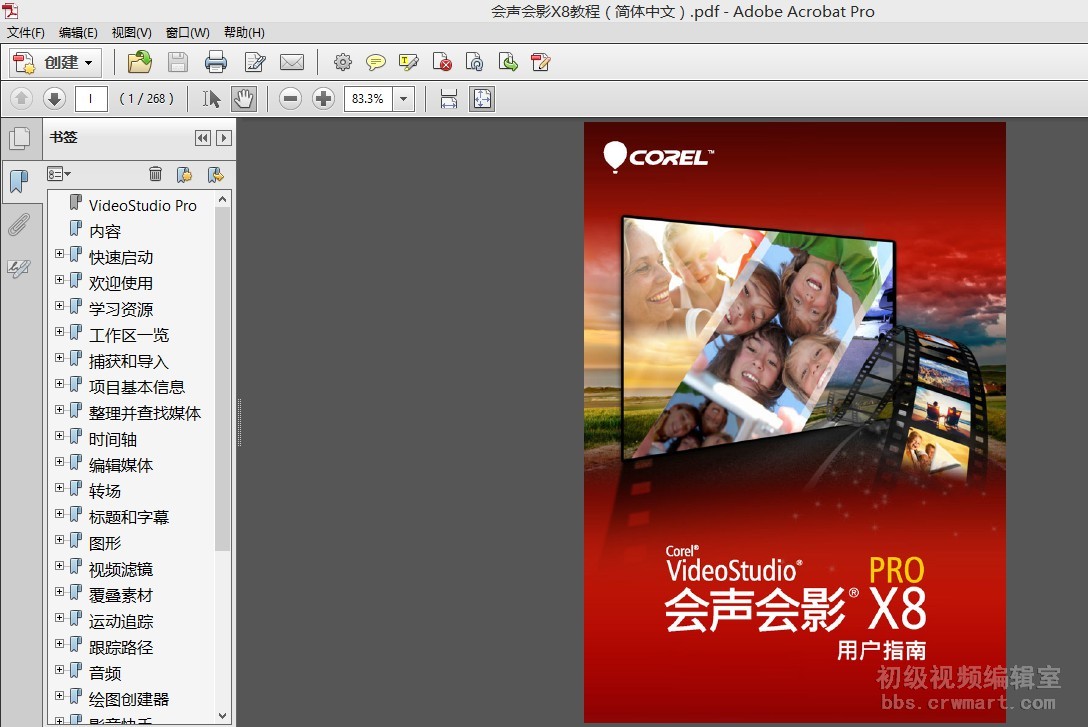The width and height of the screenshot is (1088, 727).
Task: Open the 创建 dropdown button
Action: (x=56, y=62)
